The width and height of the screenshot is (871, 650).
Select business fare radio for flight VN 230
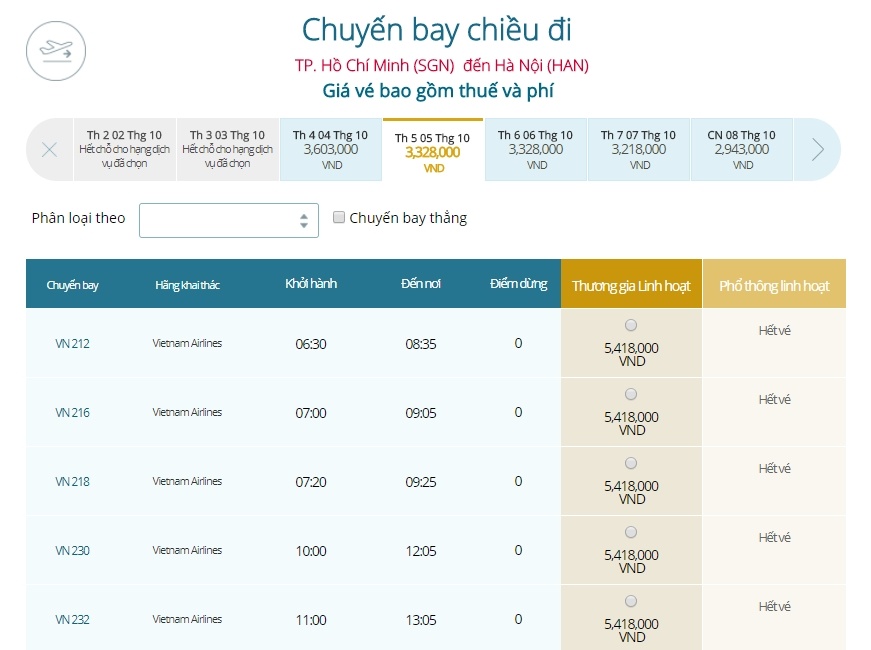pos(631,532)
